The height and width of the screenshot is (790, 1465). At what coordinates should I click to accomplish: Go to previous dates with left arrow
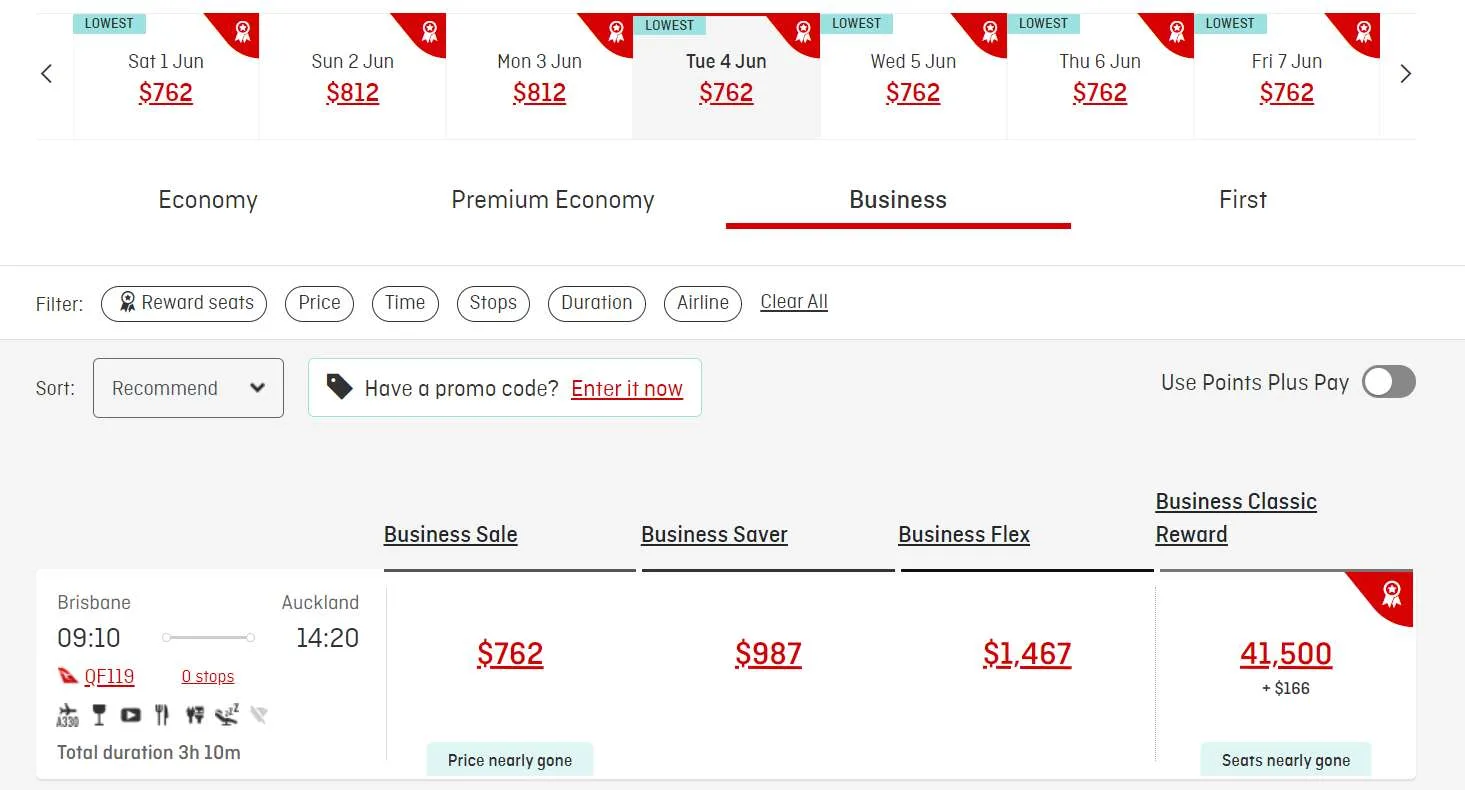pos(46,74)
